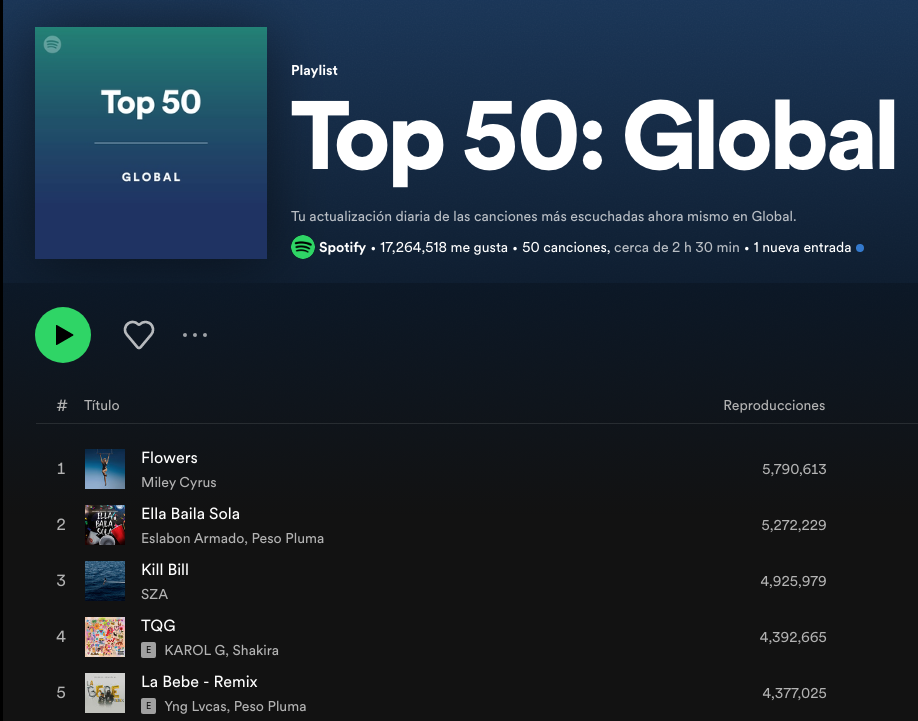Click the explicit E badge on TQG
918x721 pixels.
click(148, 650)
